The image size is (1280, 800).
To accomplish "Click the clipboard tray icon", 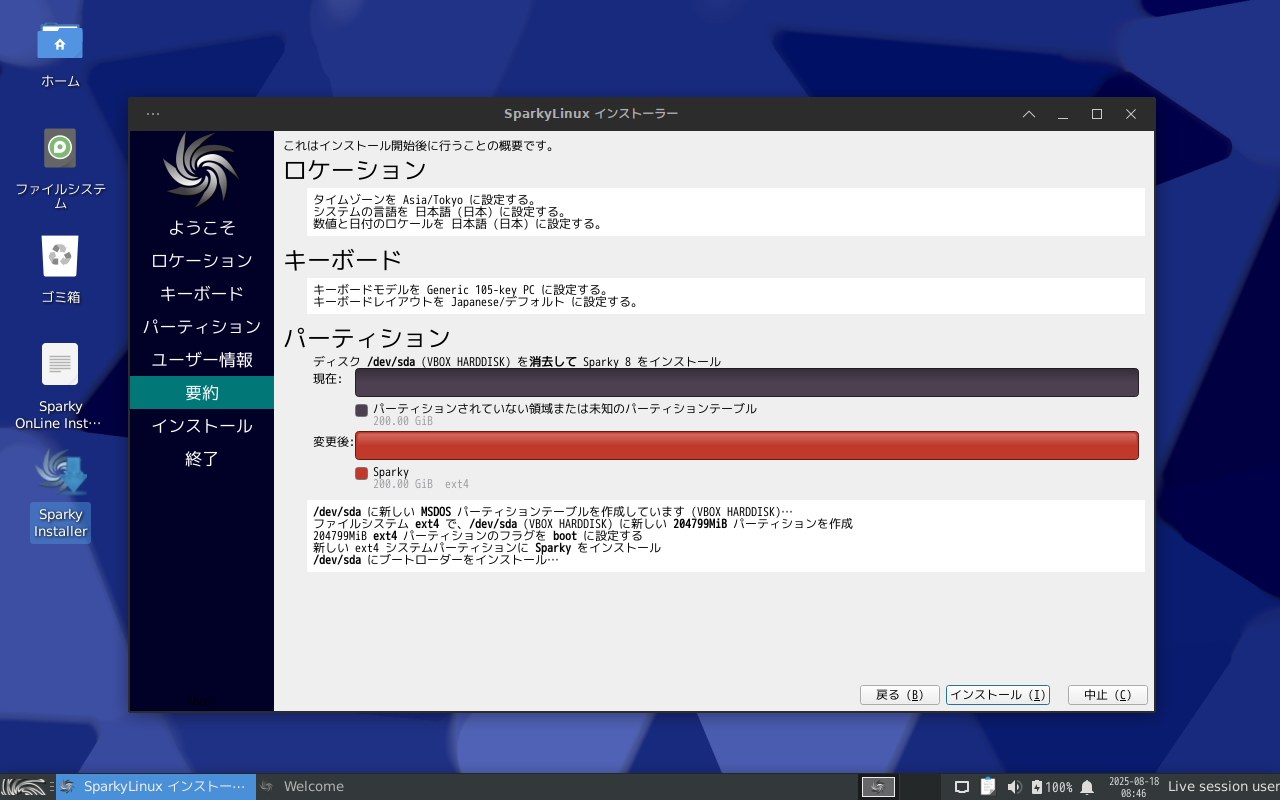I will 988,787.
